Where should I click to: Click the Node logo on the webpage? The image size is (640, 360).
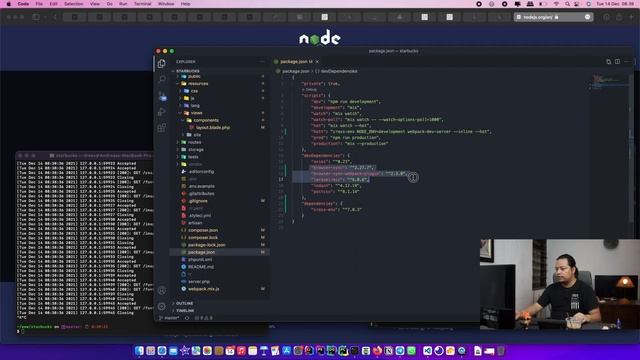[320, 39]
